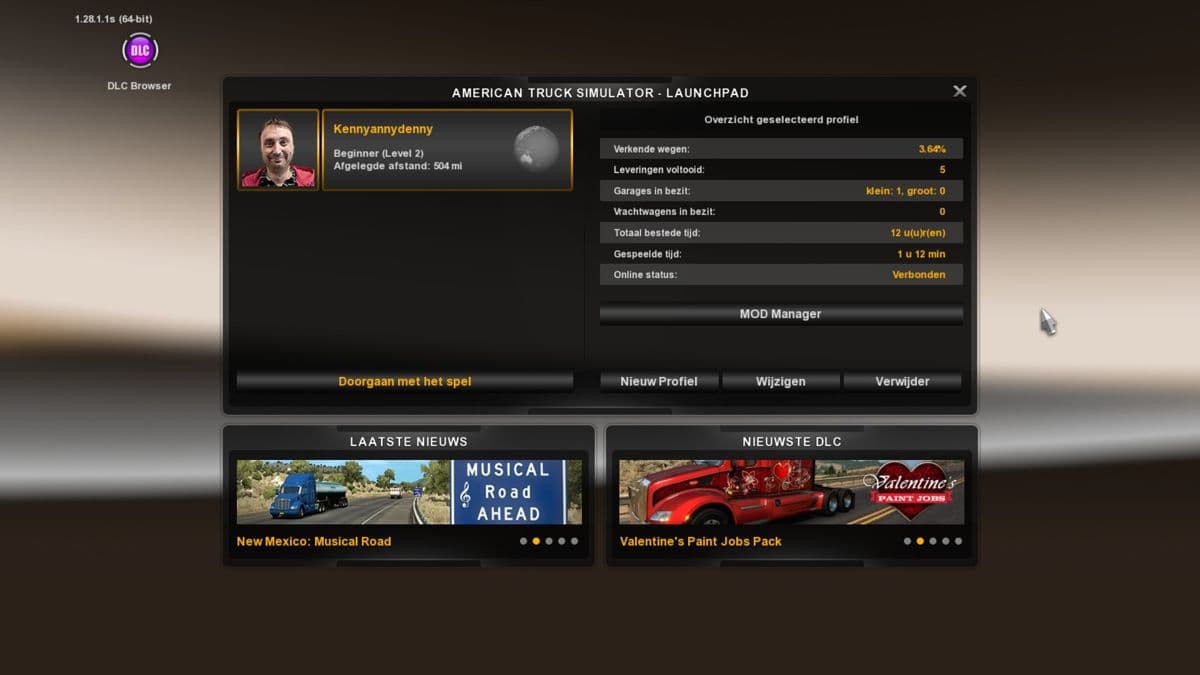The image size is (1200, 675).
Task: Open the Valentine's Paint Jobs banner image
Action: (792, 492)
